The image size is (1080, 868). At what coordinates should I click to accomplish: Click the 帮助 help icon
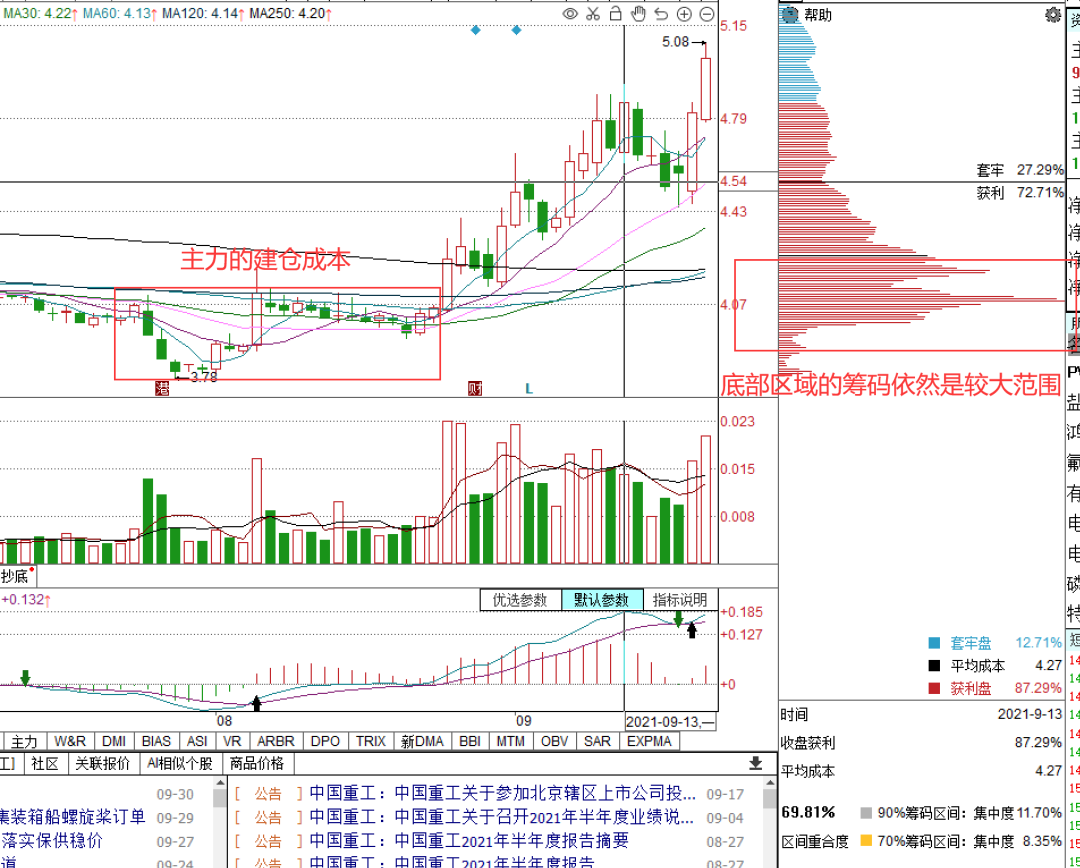(x=790, y=15)
